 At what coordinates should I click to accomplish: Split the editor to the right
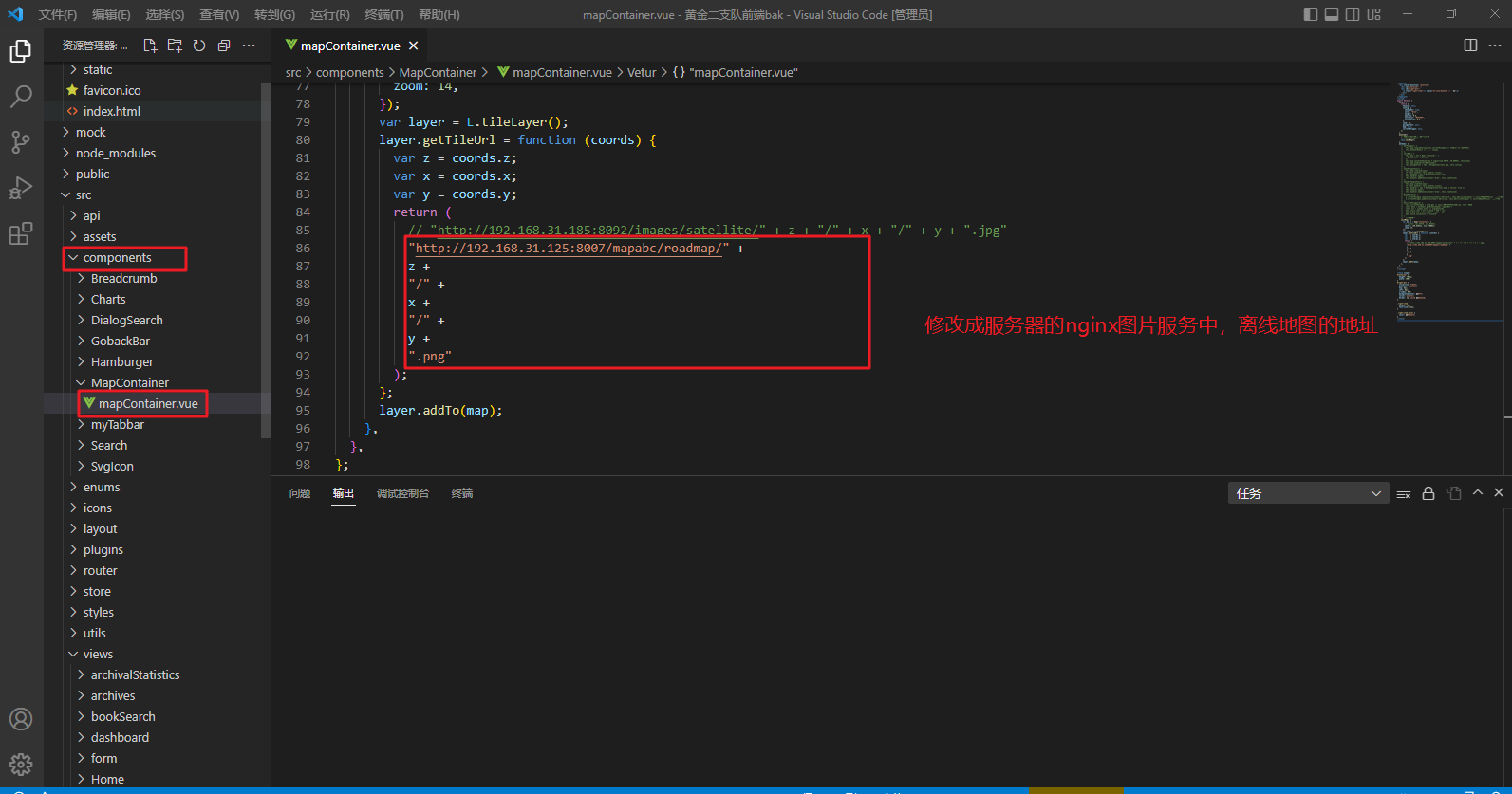pyautogui.click(x=1470, y=46)
